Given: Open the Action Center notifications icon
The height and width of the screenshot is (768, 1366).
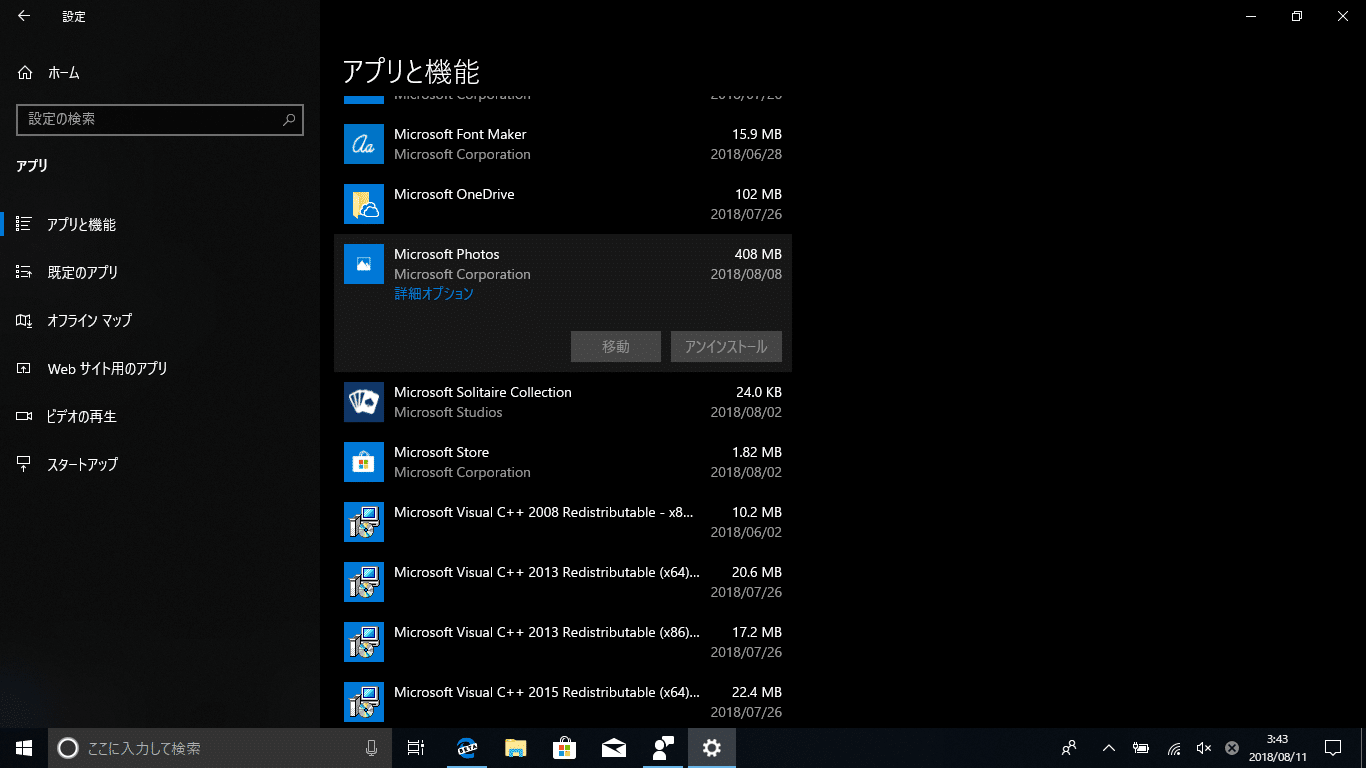Looking at the screenshot, I should (1333, 748).
